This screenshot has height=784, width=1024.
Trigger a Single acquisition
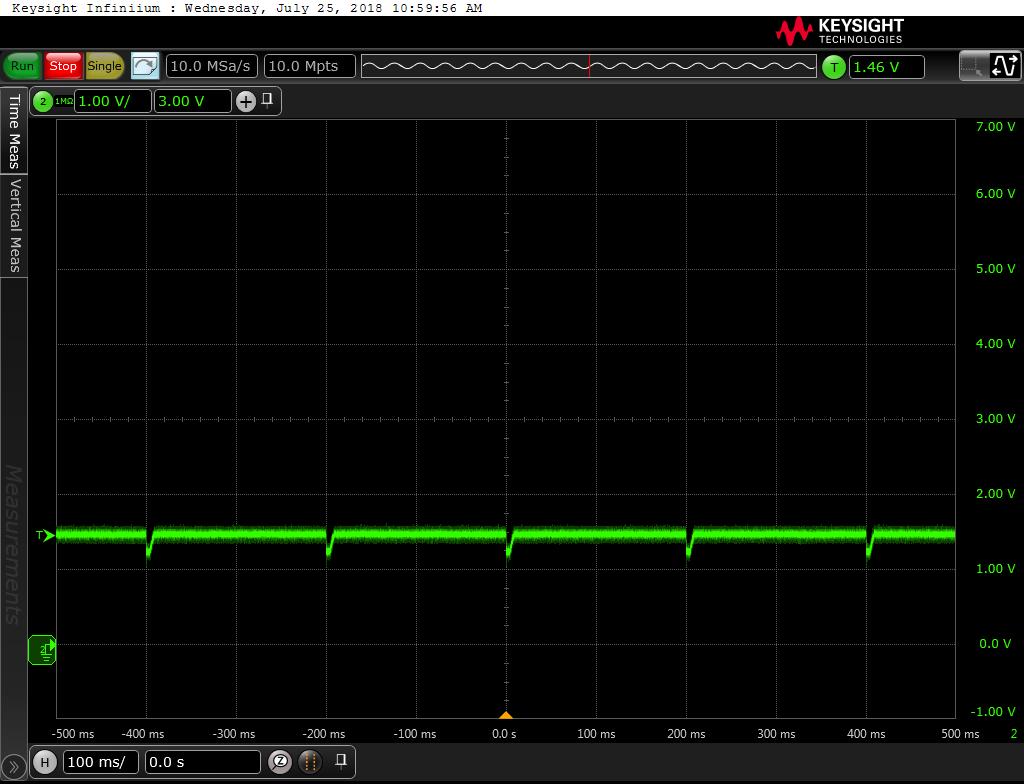pyautogui.click(x=104, y=66)
